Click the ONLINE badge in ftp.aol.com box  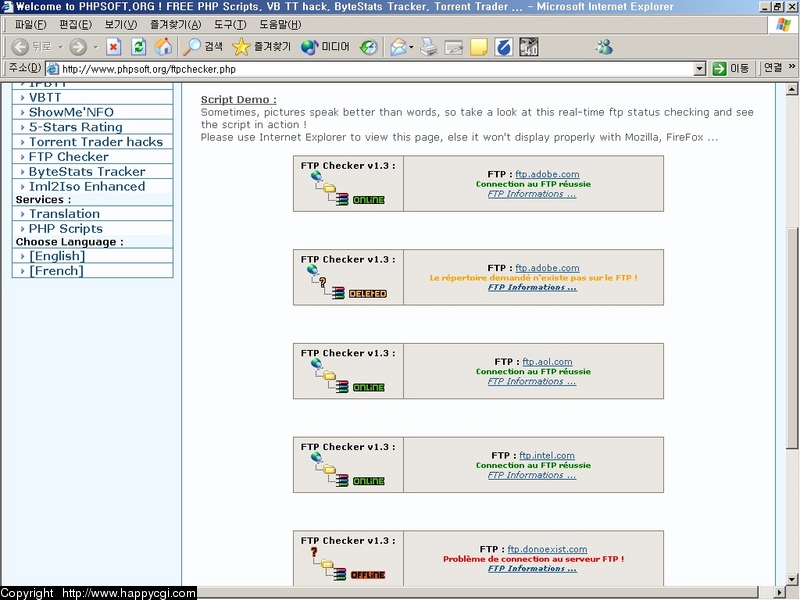coord(368,388)
